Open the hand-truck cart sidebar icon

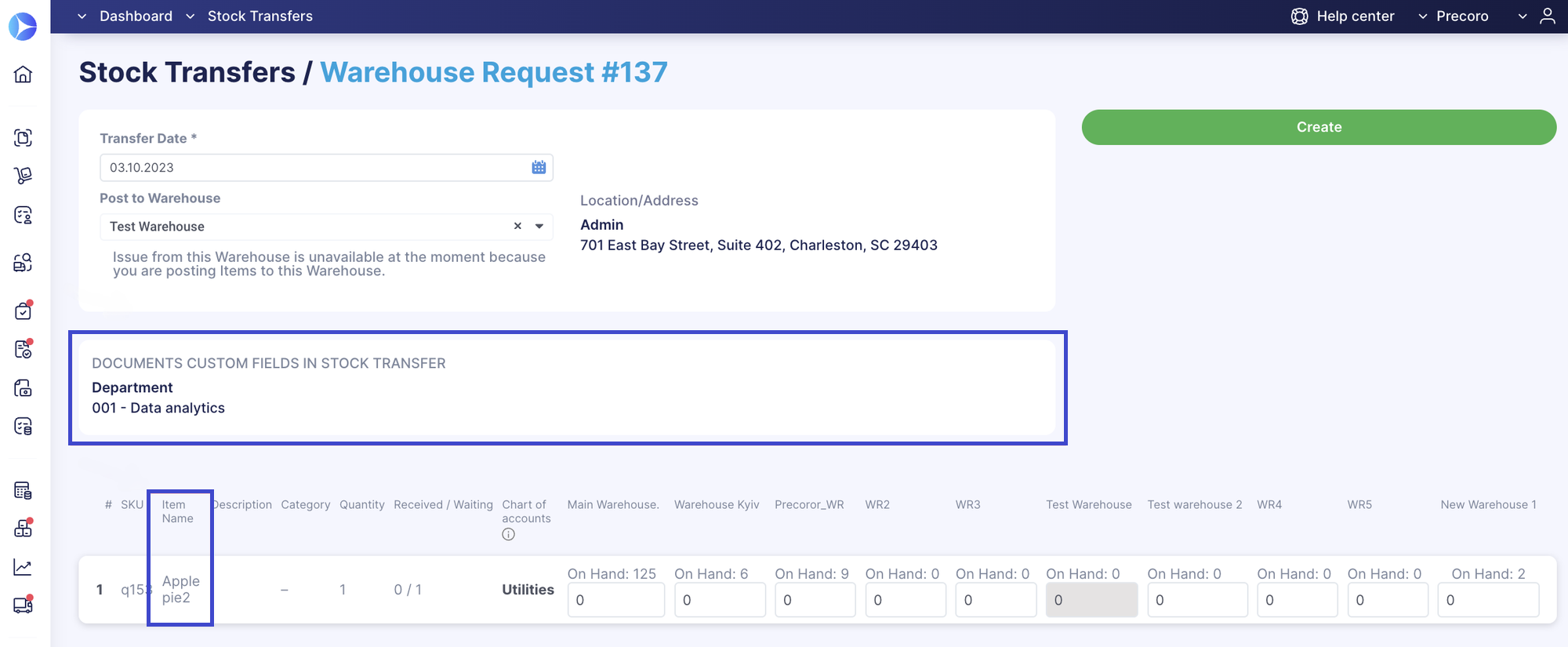click(x=24, y=176)
